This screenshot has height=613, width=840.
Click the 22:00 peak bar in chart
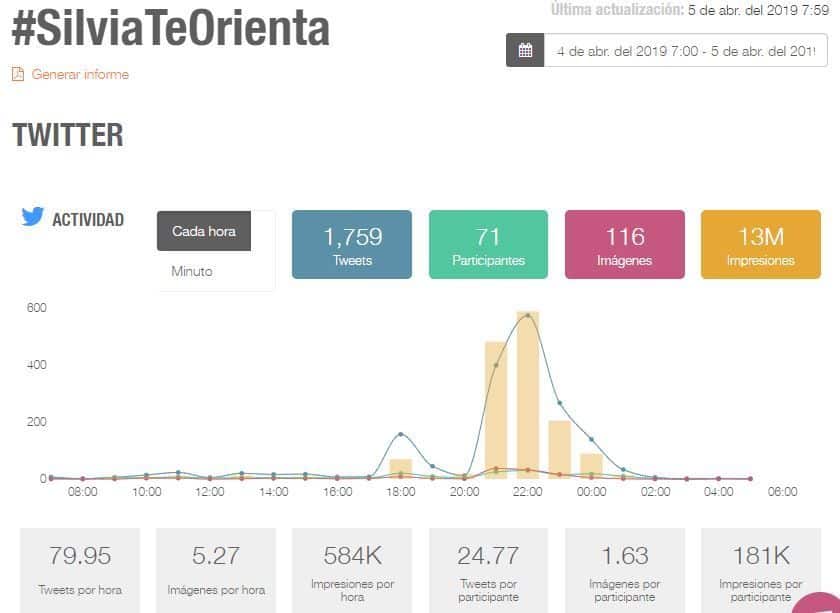point(528,395)
